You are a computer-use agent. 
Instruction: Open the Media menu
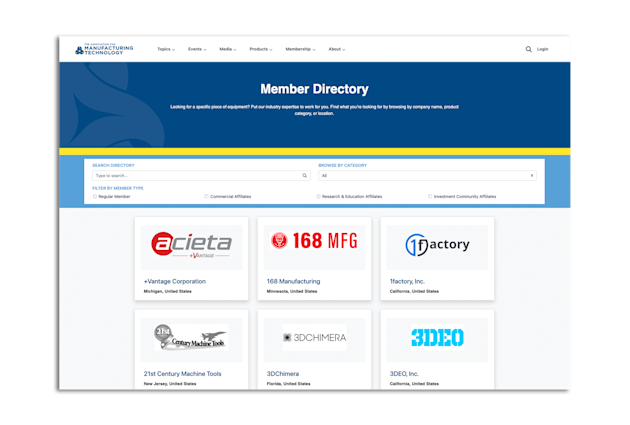227,49
